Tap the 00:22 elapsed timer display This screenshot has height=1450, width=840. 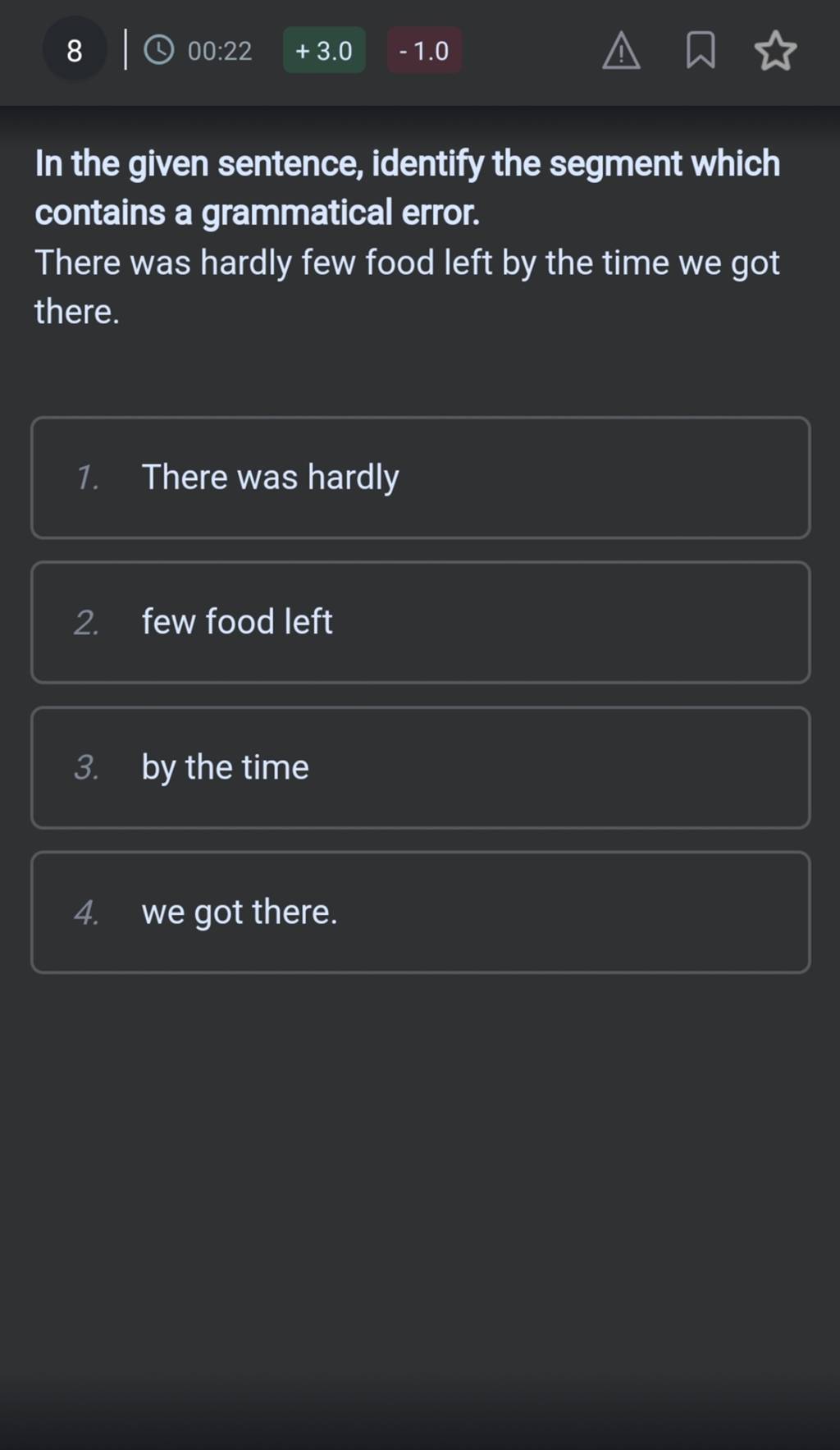click(x=220, y=51)
